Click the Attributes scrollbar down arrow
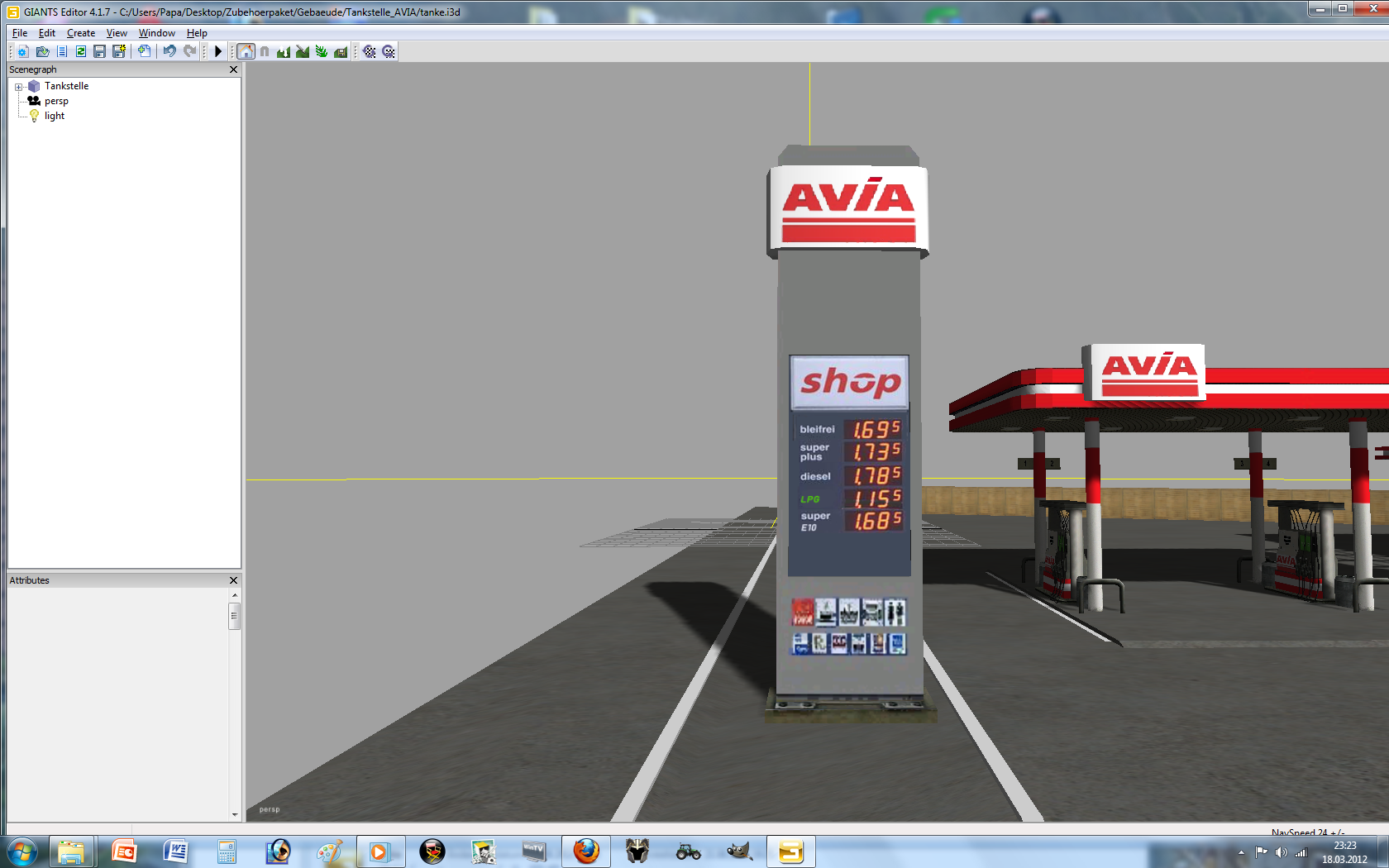Screen dimensions: 1389x868 (x=235, y=815)
